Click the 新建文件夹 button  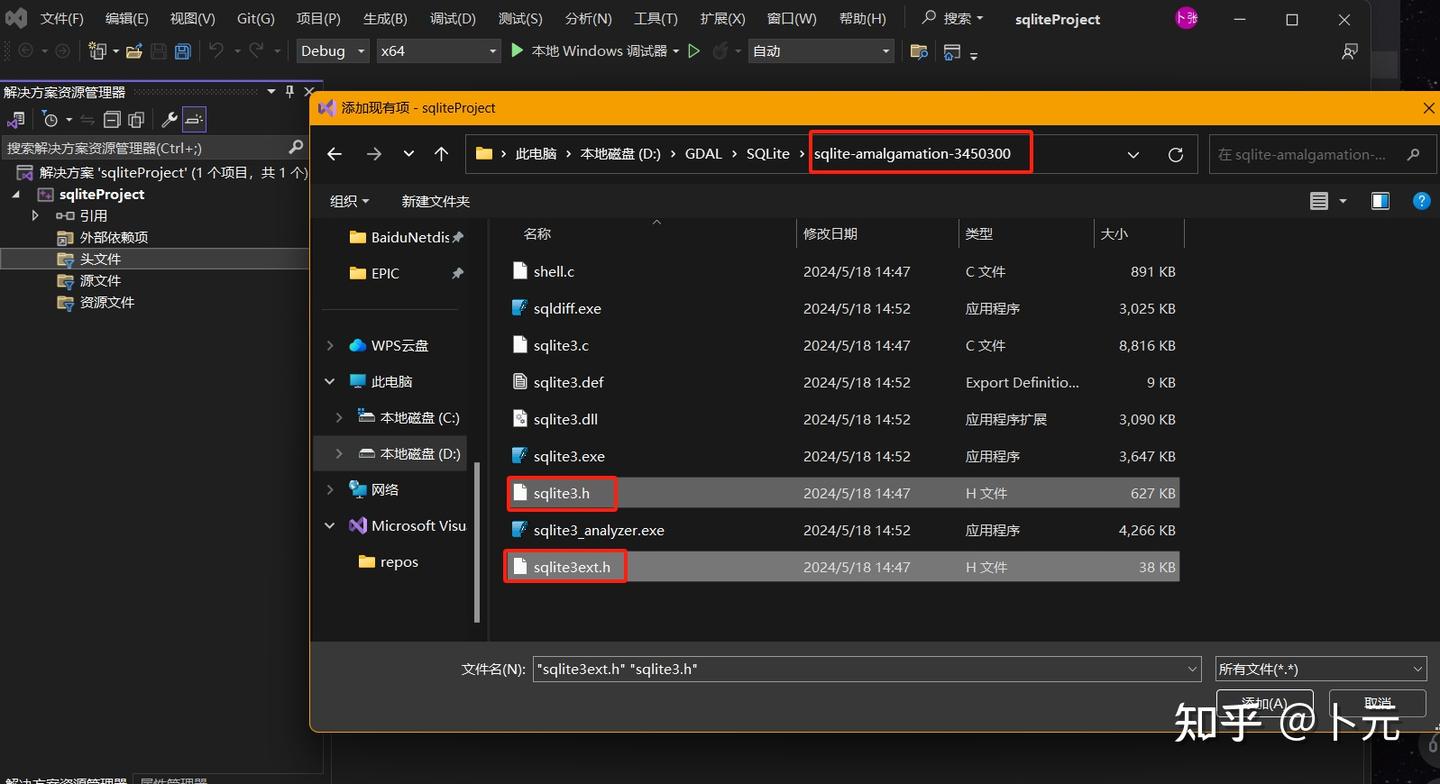(435, 201)
